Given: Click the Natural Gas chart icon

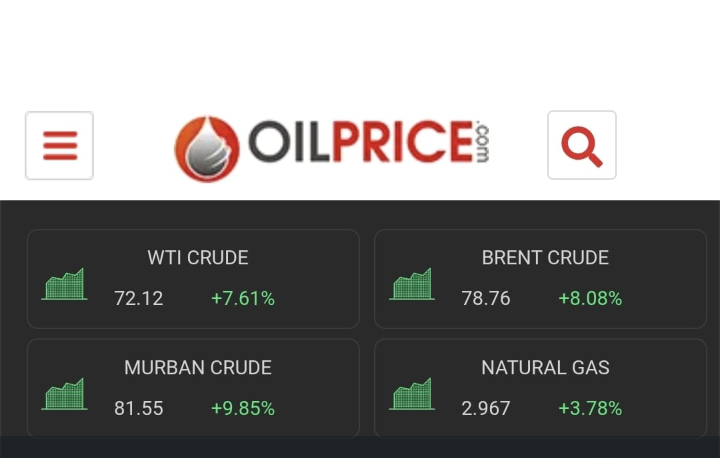Looking at the screenshot, I should tap(412, 395).
